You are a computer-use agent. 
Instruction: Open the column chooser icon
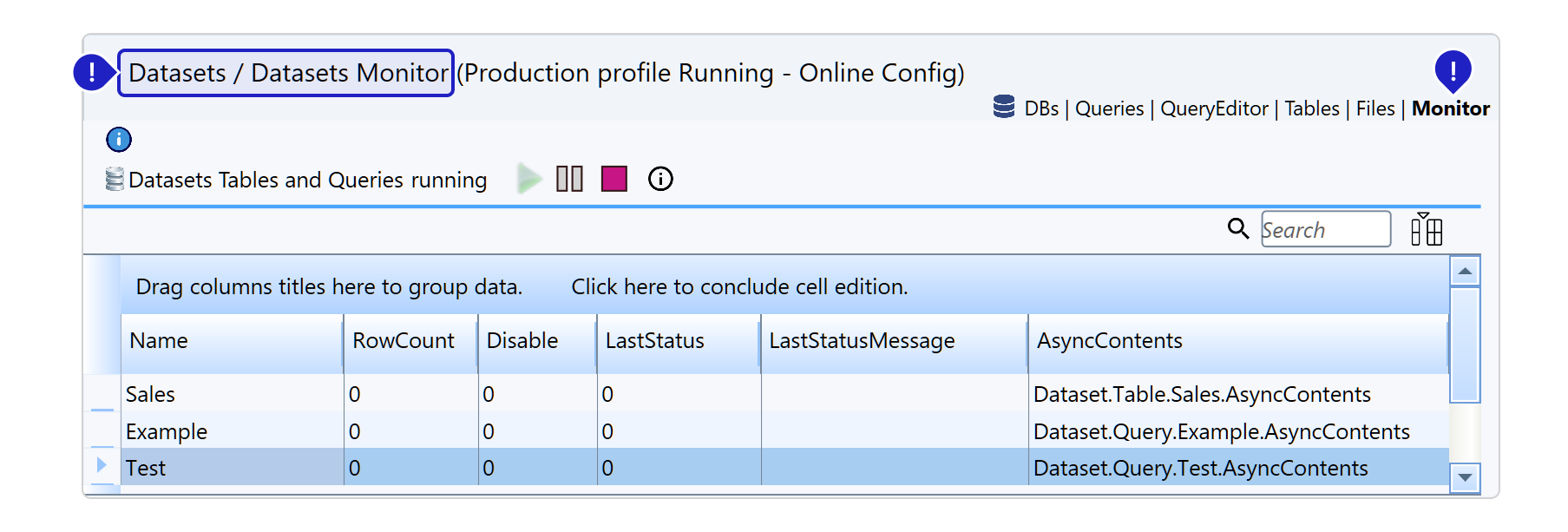coord(1426,229)
